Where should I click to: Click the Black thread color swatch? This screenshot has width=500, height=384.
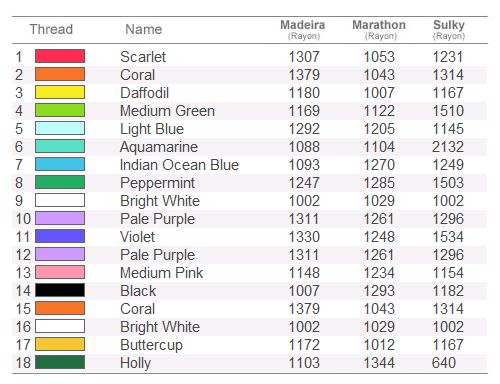click(x=60, y=290)
